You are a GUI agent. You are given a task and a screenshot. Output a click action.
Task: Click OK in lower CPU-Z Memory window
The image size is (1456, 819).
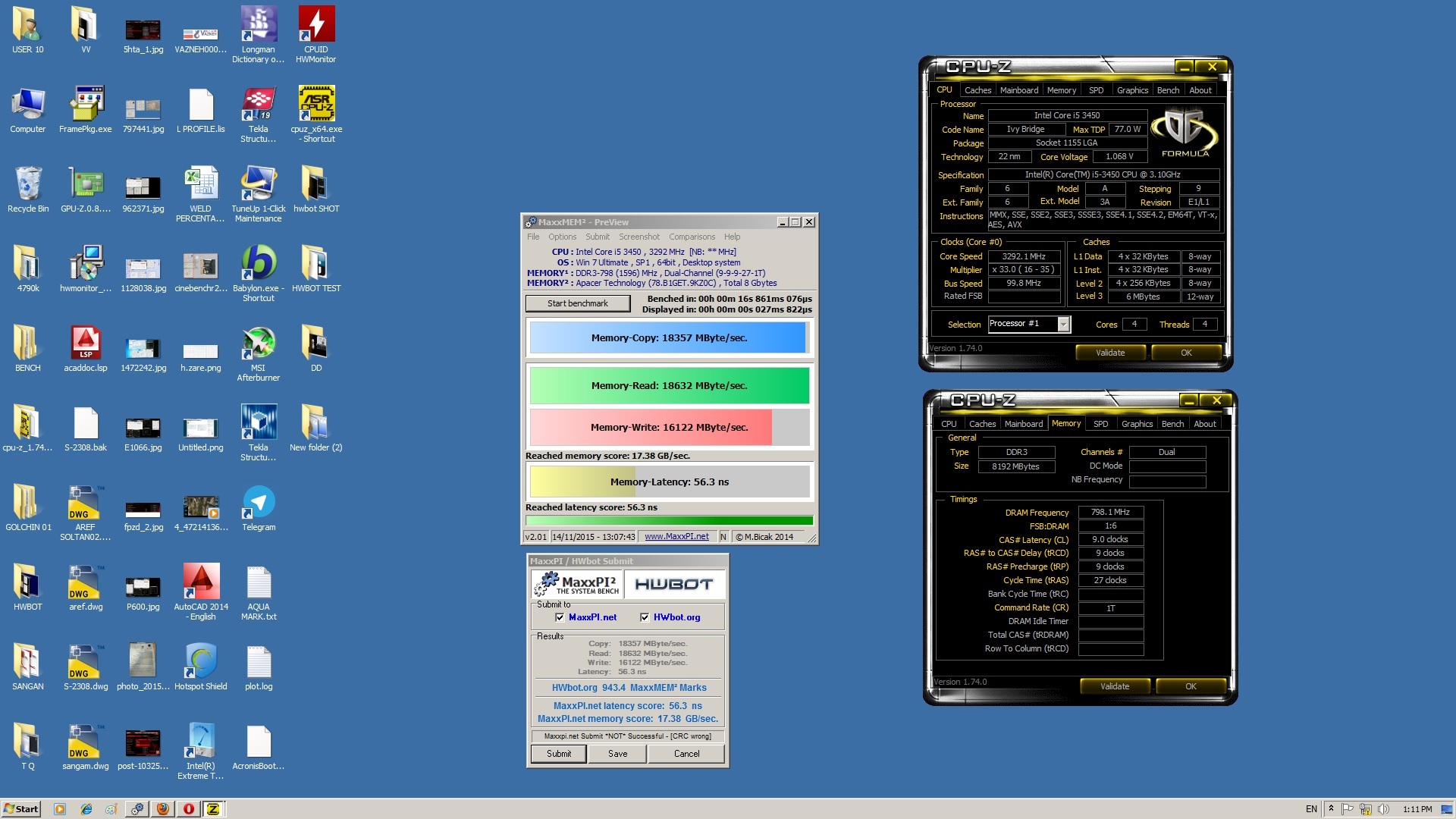[x=1191, y=686]
